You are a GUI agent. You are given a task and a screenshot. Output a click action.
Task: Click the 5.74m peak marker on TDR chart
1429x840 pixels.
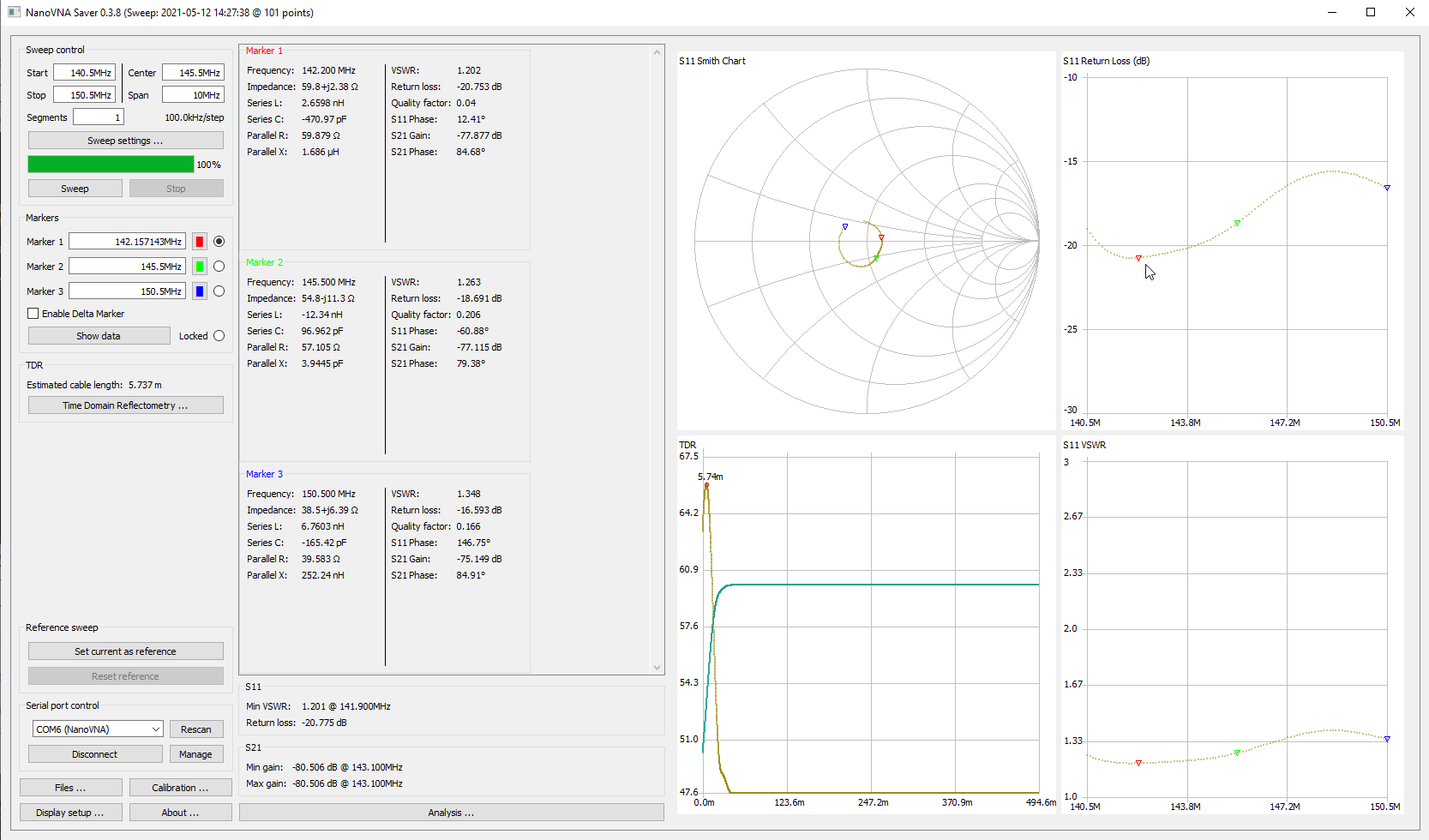point(706,485)
